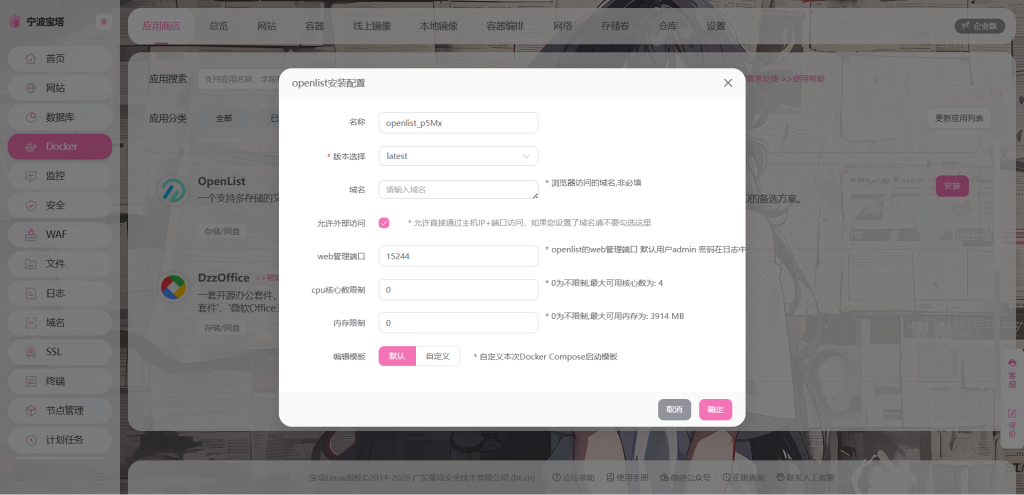Select the 默认 template option
1024x495 pixels.
(x=397, y=356)
